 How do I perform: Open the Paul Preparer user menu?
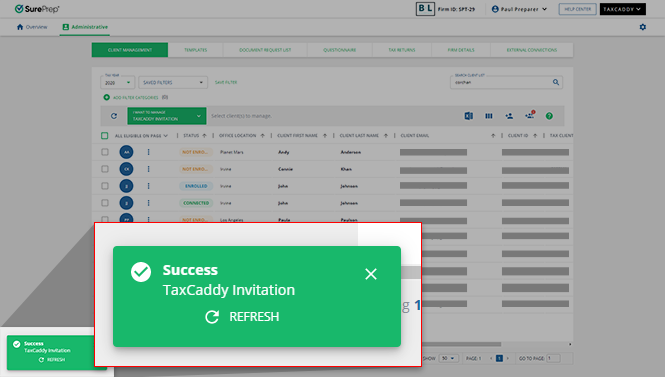(x=519, y=9)
